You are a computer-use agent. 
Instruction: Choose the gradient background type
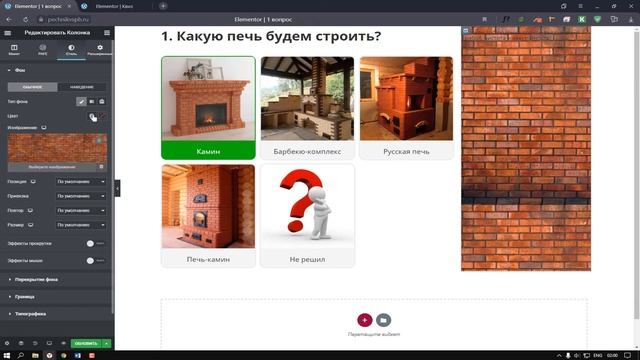pyautogui.click(x=91, y=102)
